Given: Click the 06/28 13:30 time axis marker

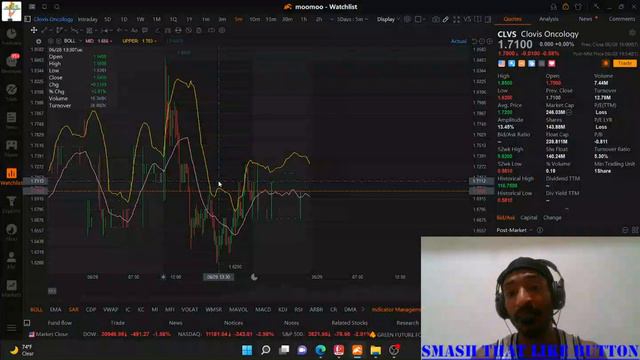Looking at the screenshot, I should point(218,277).
